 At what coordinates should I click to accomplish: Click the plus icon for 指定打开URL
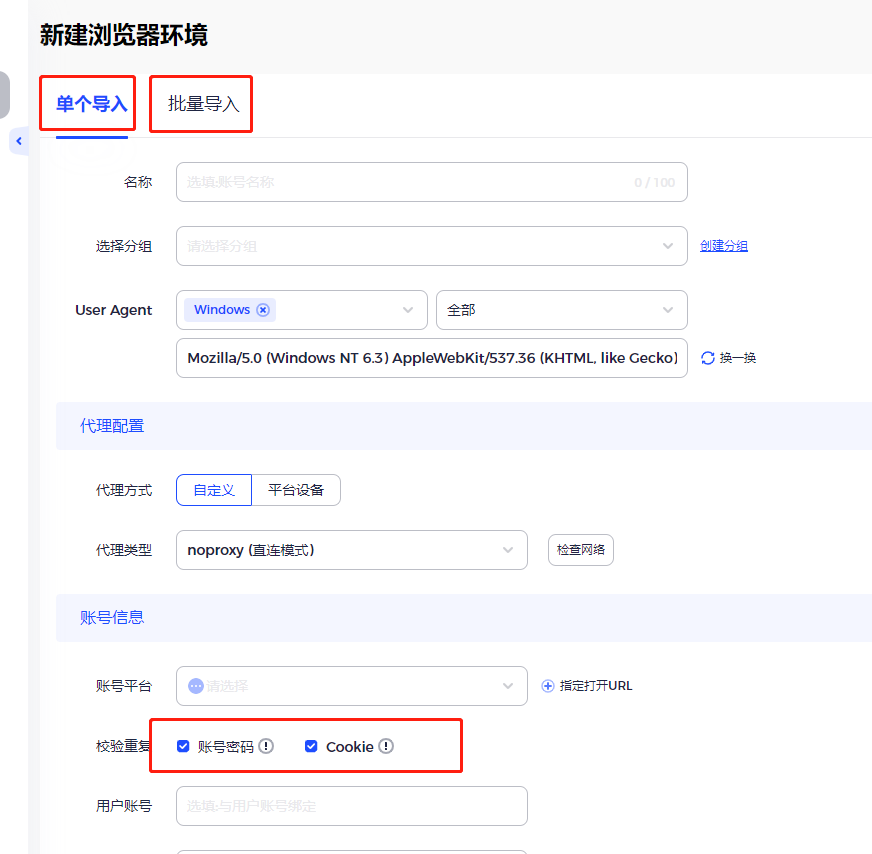(x=548, y=686)
